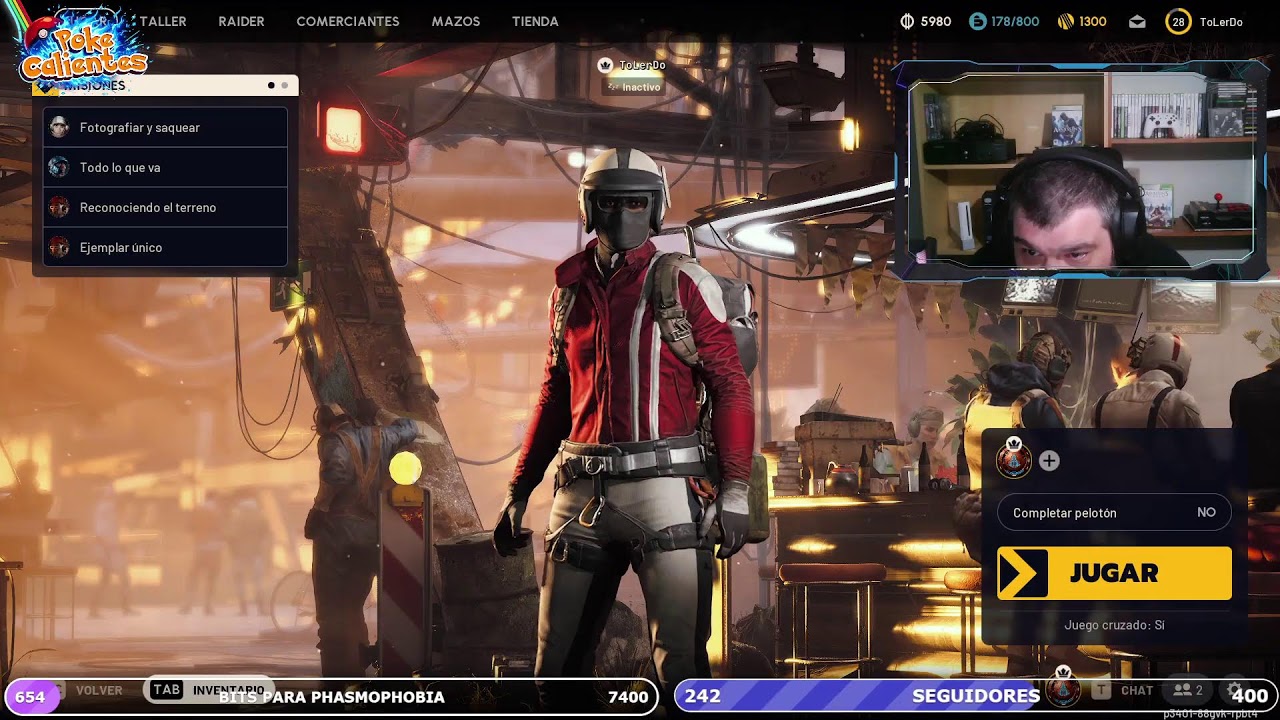Click the party members count icon
The height and width of the screenshot is (720, 1280).
[1188, 690]
